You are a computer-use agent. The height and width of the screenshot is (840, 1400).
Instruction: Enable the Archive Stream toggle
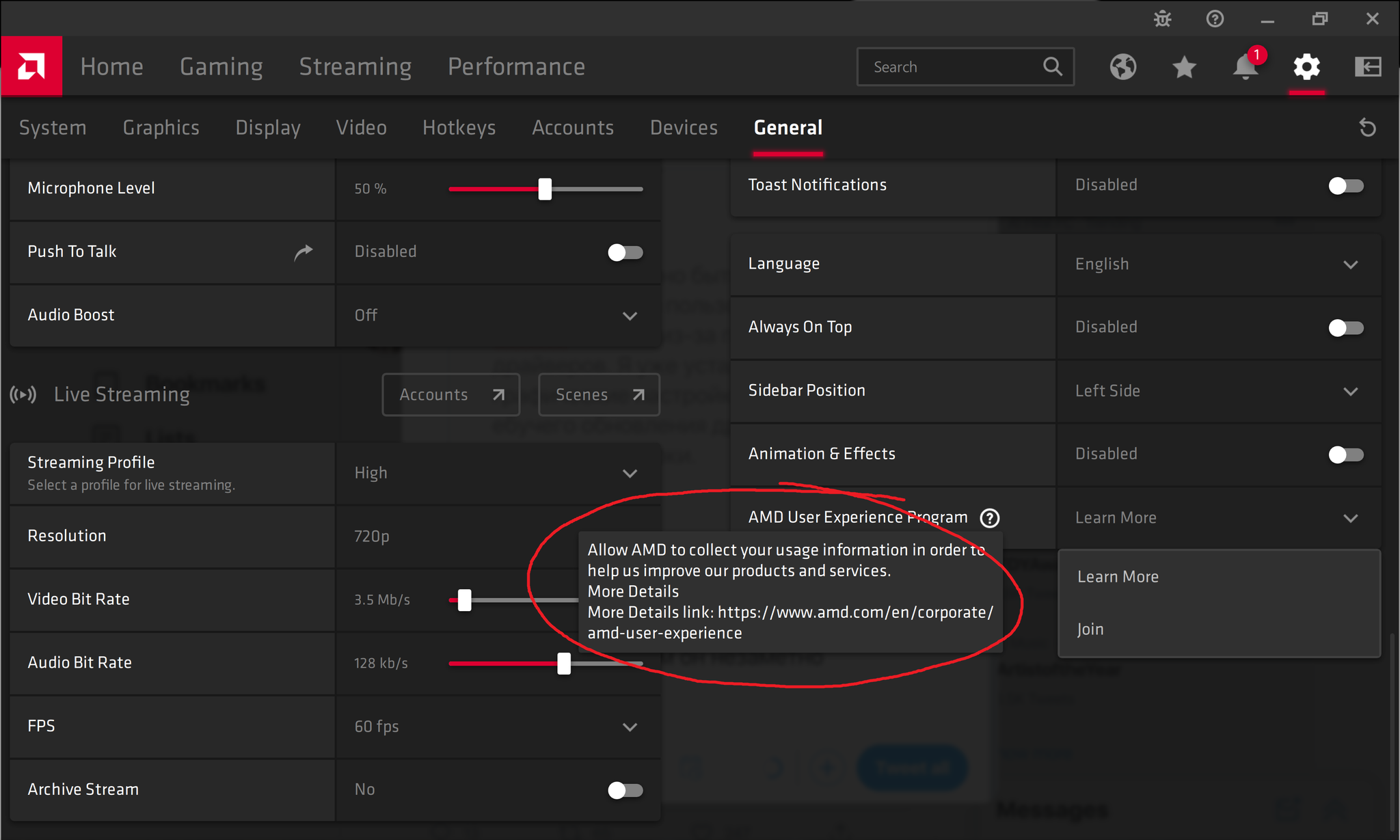[x=625, y=790]
